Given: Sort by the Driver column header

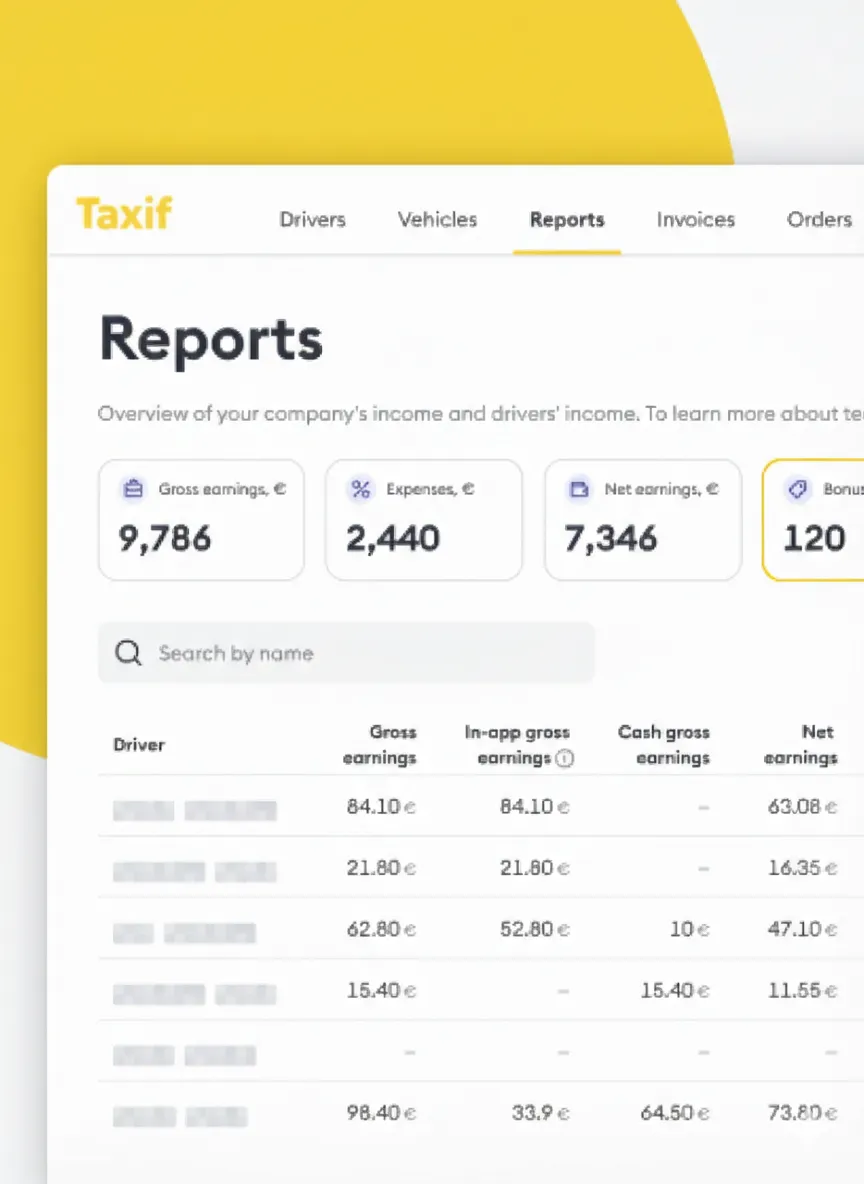Looking at the screenshot, I should click(x=139, y=745).
